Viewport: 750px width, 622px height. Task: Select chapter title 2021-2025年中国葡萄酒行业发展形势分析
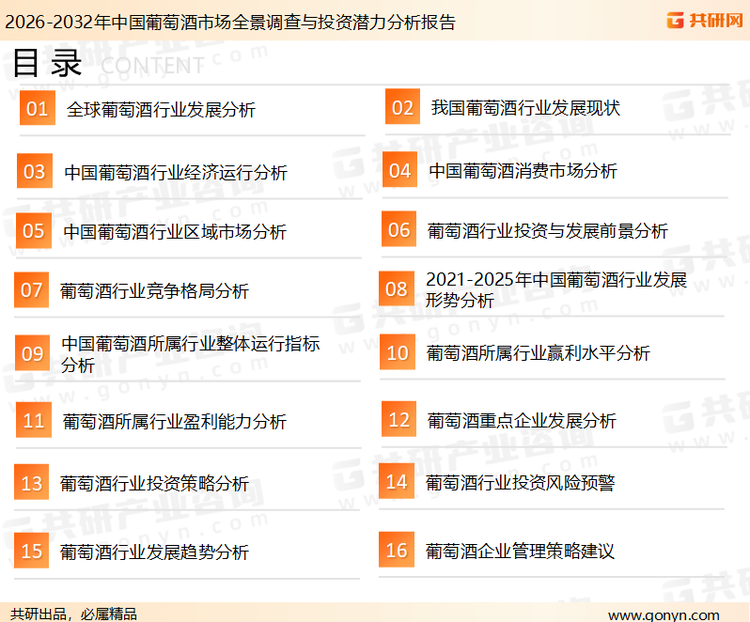[556, 289]
